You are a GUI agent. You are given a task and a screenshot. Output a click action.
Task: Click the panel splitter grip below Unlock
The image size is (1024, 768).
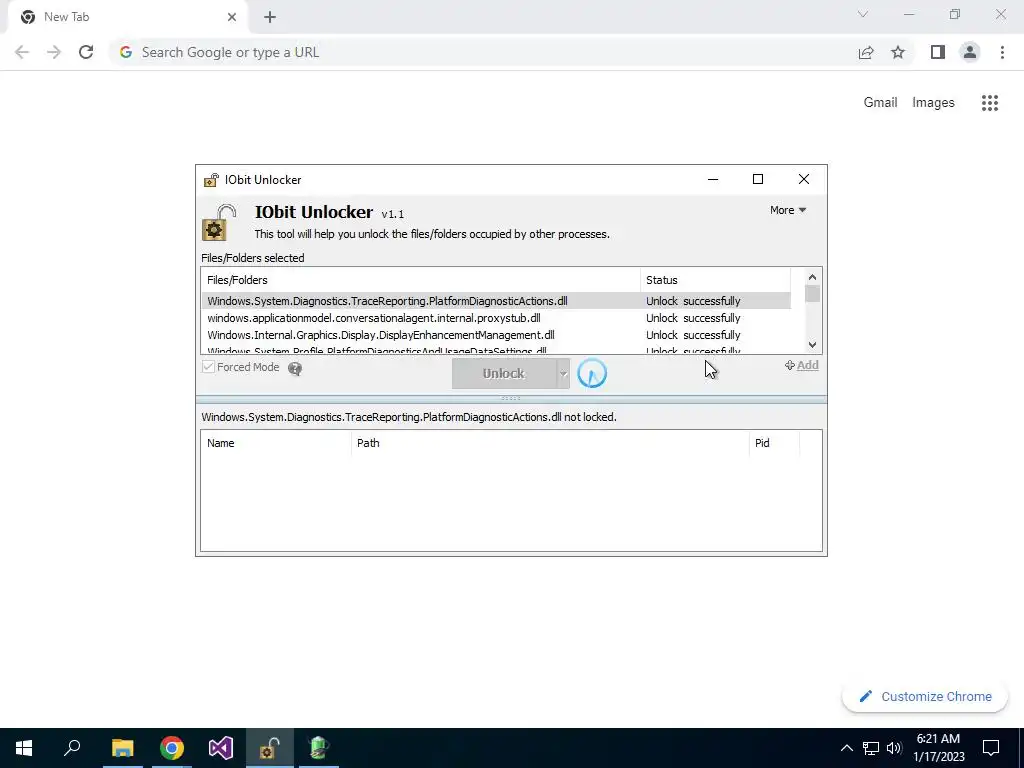[x=511, y=398]
